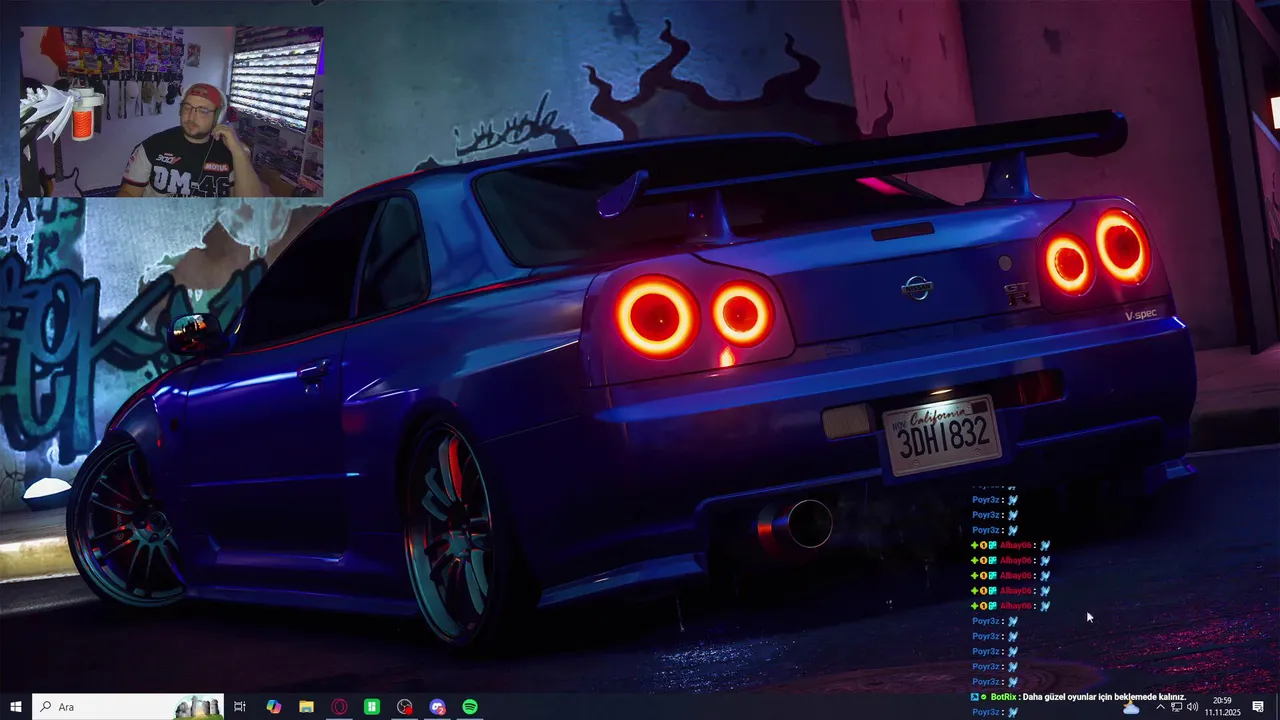Switch to Opera GX browser
The height and width of the screenshot is (720, 1280).
pos(339,707)
